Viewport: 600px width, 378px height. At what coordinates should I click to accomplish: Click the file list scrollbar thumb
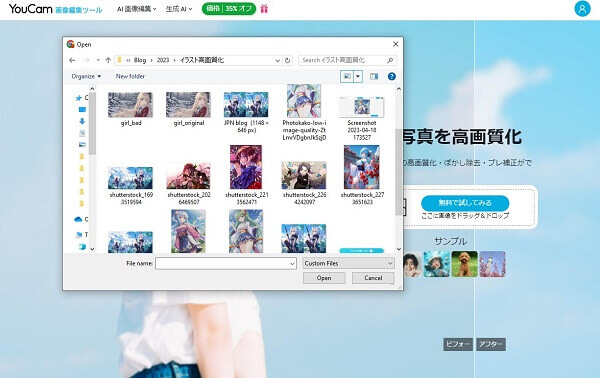pos(399,172)
